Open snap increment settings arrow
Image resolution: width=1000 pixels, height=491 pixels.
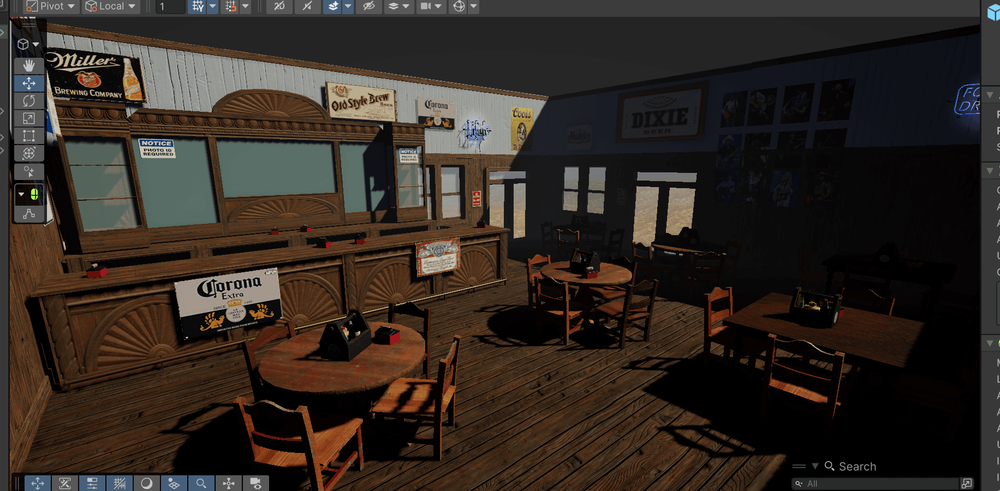(246, 6)
